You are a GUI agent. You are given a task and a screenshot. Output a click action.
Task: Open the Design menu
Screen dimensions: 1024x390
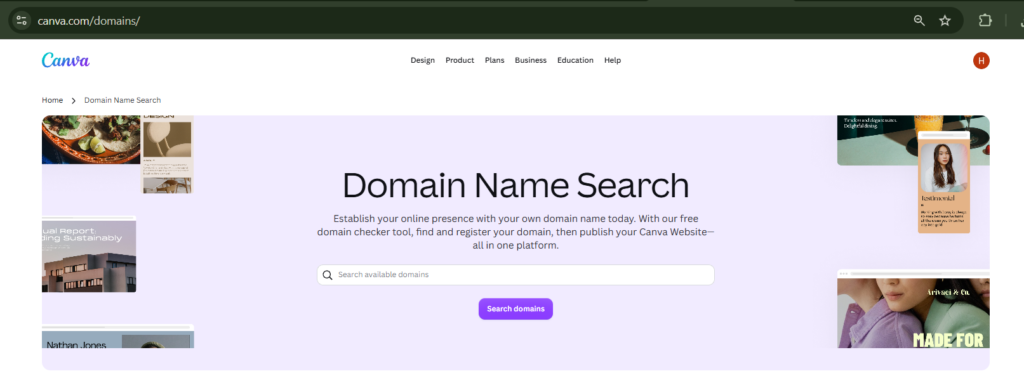(x=423, y=60)
